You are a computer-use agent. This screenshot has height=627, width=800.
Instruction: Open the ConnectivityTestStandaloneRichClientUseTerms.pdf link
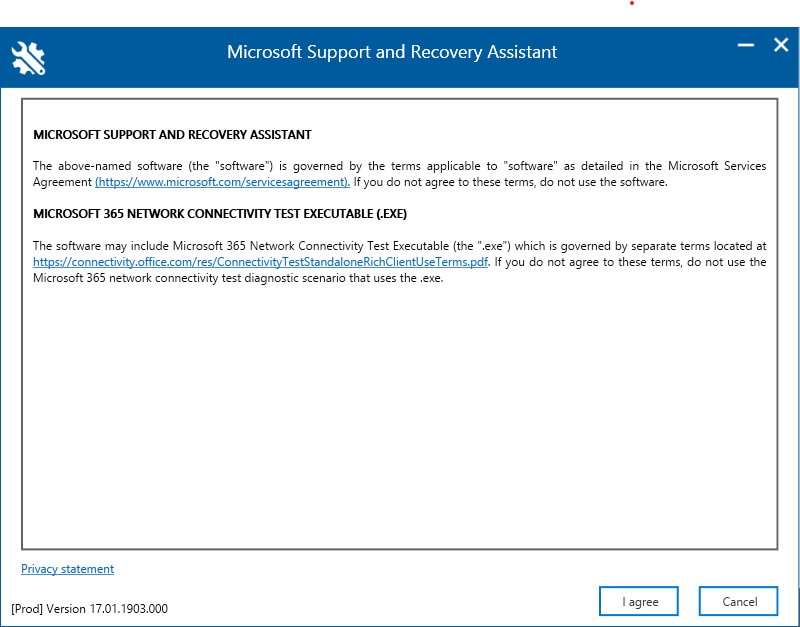click(260, 262)
